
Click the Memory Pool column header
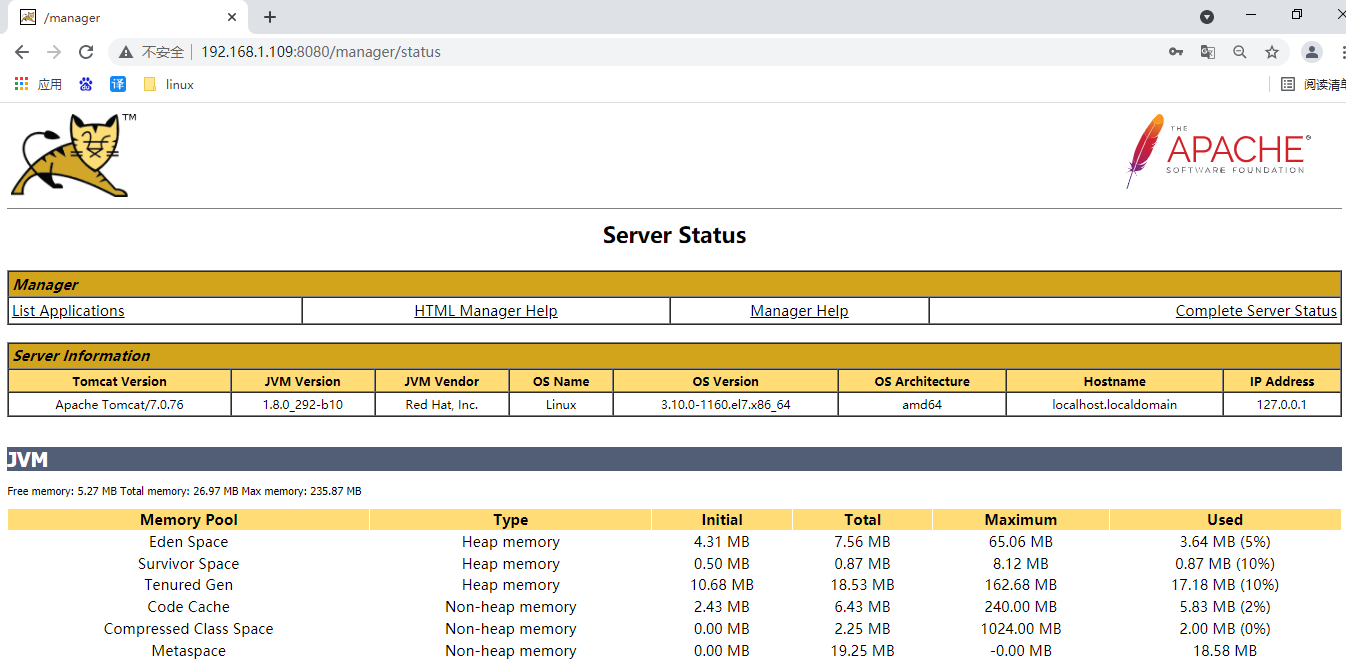189,520
